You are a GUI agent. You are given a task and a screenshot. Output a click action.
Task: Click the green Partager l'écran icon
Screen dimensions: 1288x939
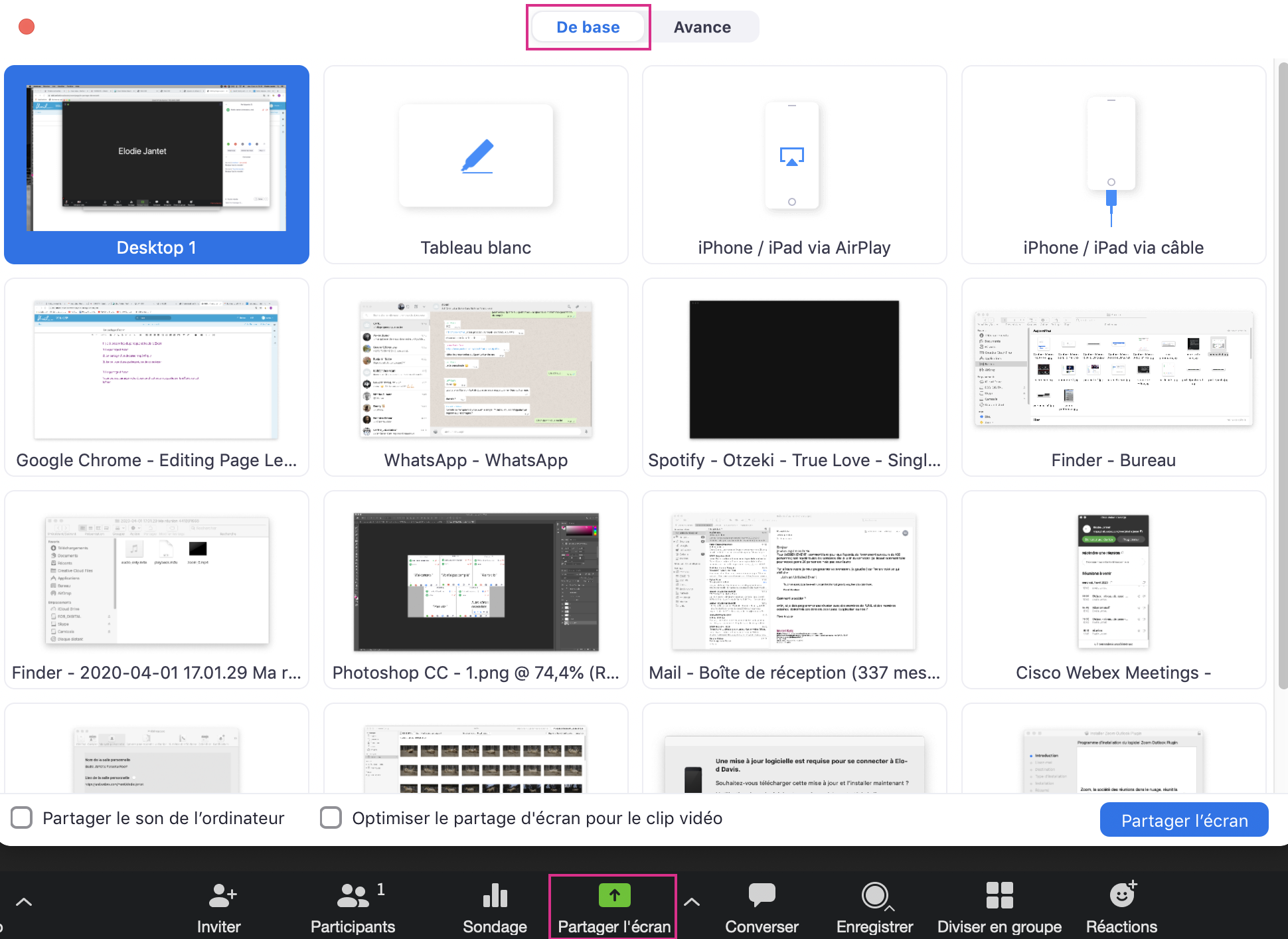(614, 895)
